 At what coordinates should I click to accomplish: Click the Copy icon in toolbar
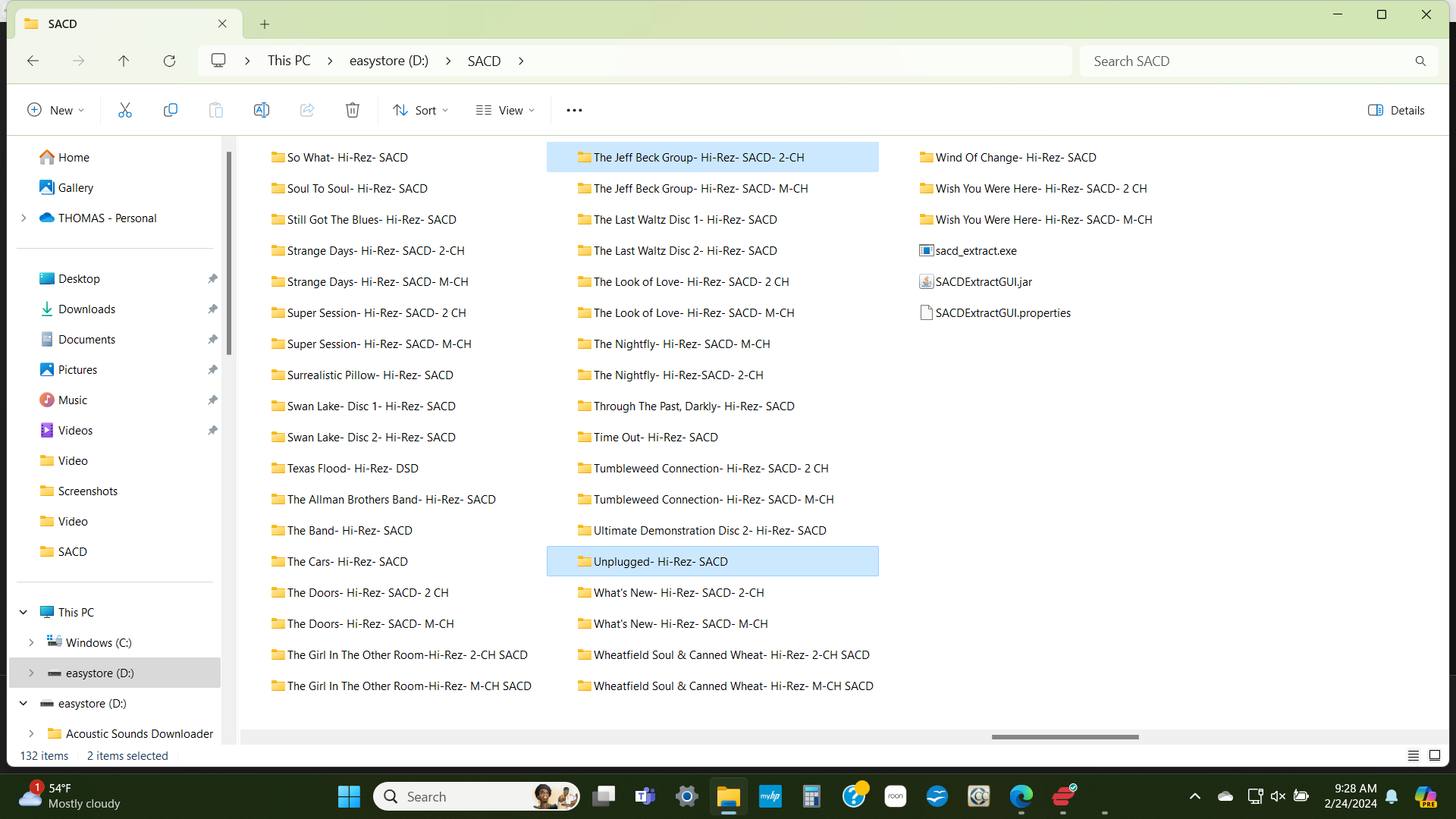(171, 110)
